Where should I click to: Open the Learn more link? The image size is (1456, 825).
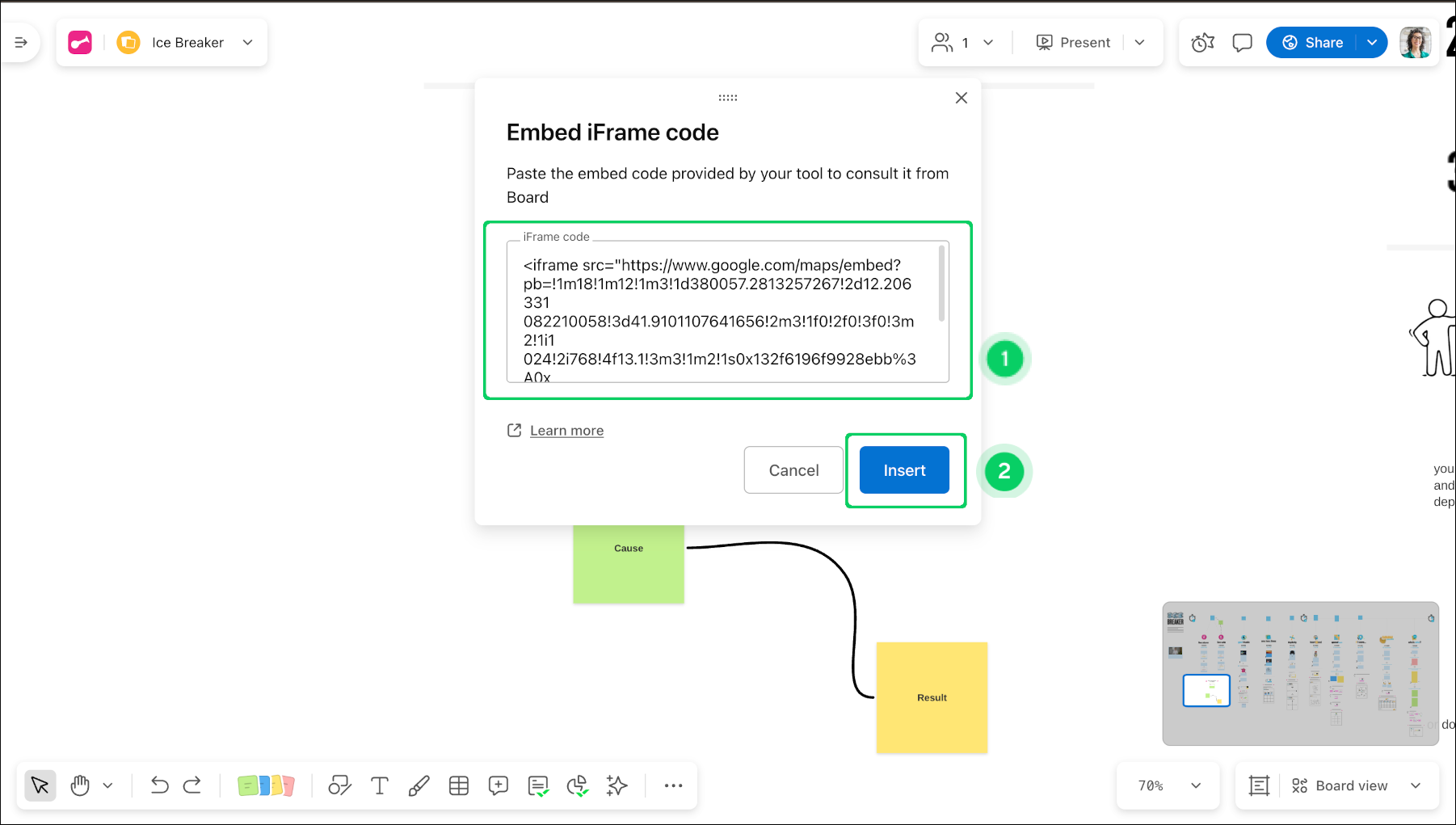tap(566, 431)
